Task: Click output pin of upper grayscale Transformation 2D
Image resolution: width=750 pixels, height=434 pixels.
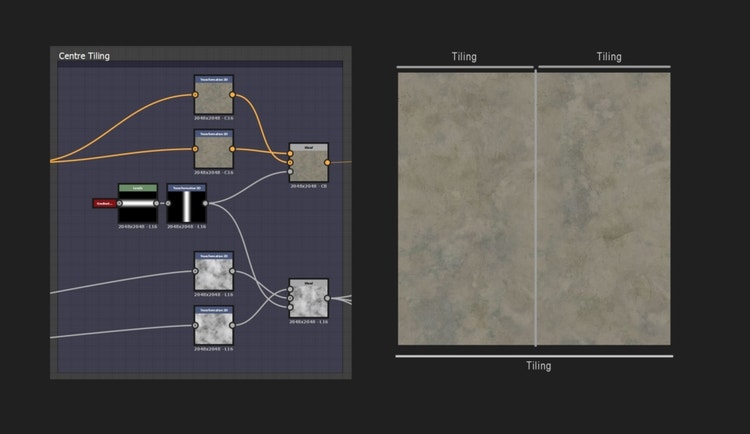Action: point(232,271)
